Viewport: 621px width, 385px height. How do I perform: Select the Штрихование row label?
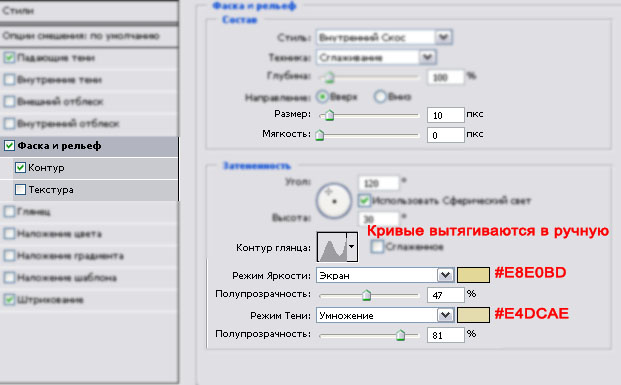pyautogui.click(x=50, y=299)
